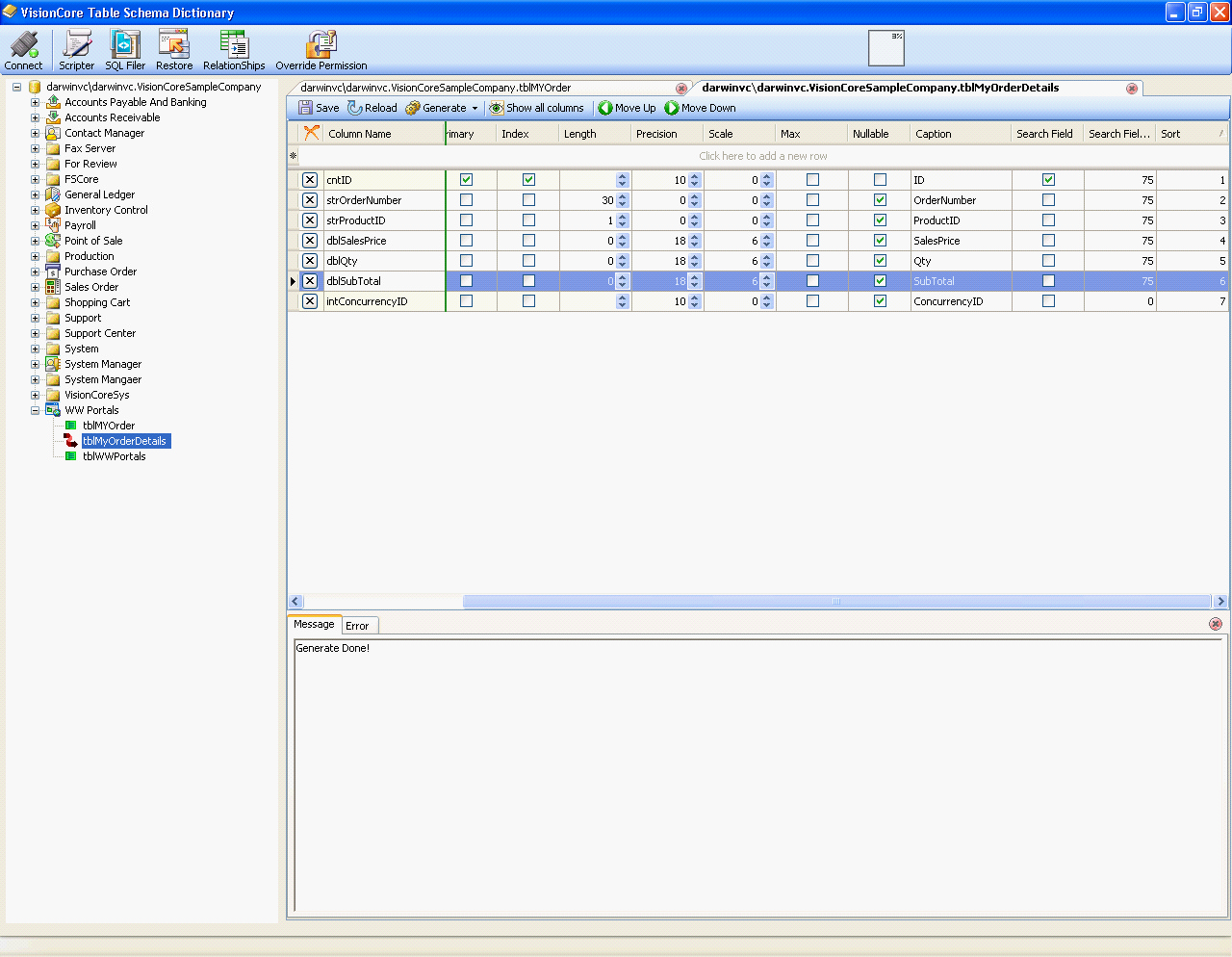Open the Scripter tool
The height and width of the screenshot is (957, 1232).
coord(76,50)
